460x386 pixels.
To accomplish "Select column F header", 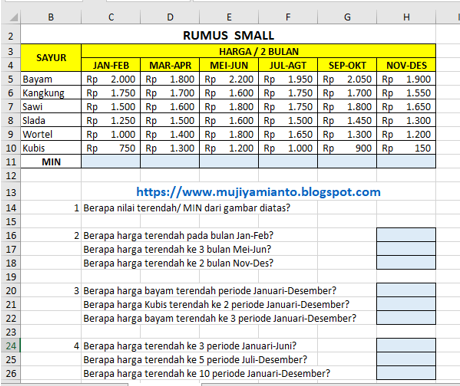I will point(288,17).
